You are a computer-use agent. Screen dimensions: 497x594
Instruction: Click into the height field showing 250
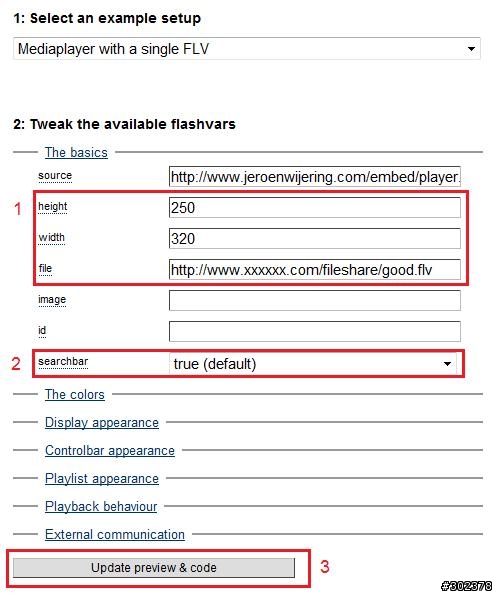(x=315, y=208)
